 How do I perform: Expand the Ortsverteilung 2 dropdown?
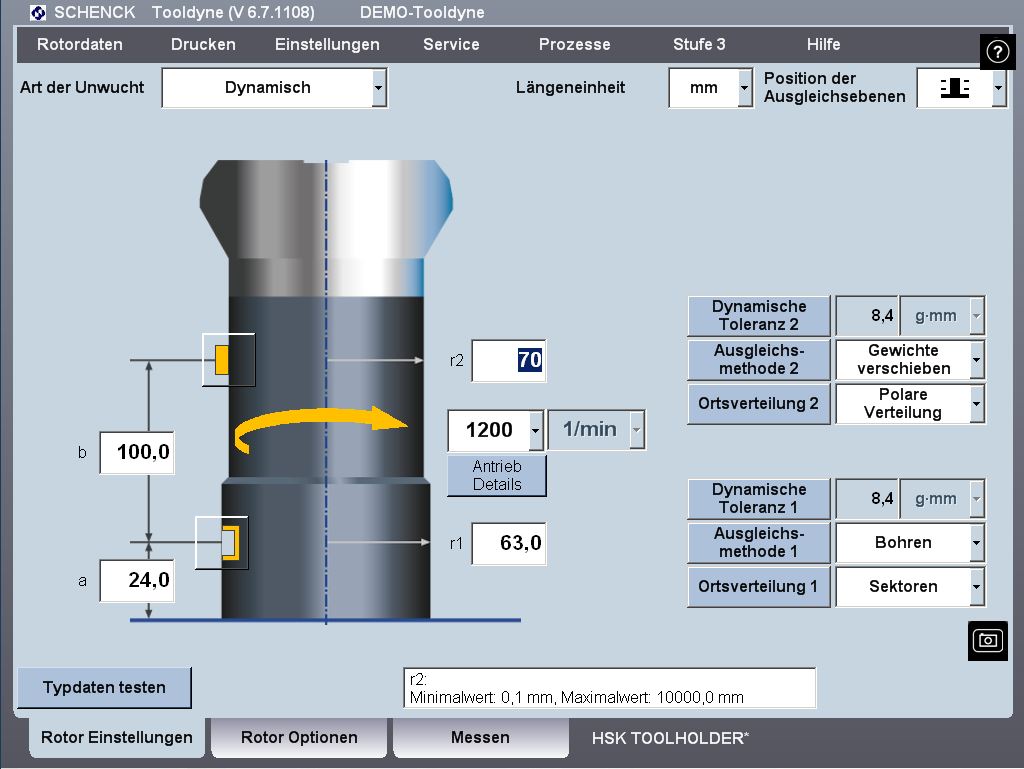(x=976, y=403)
